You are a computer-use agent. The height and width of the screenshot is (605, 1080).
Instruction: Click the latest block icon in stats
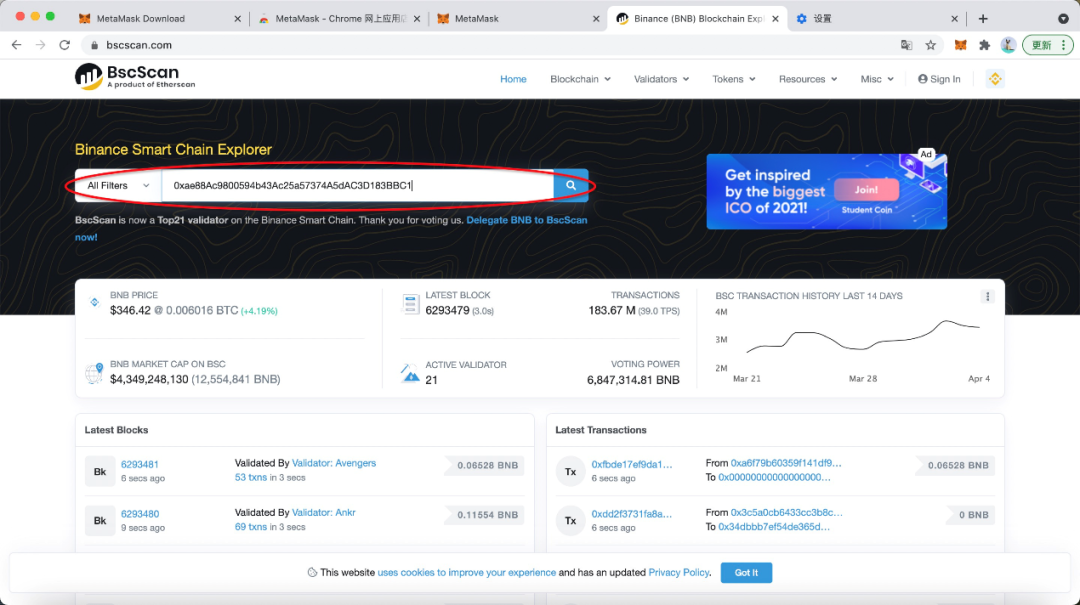pos(410,303)
